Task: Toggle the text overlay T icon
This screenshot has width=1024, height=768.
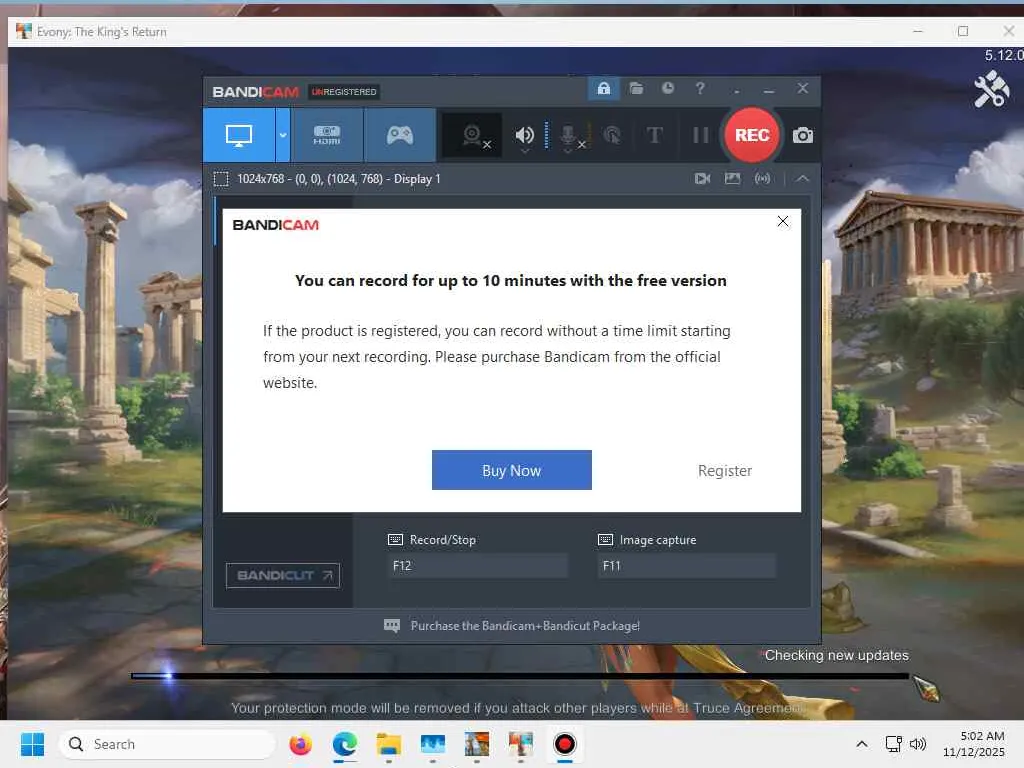Action: pyautogui.click(x=654, y=135)
